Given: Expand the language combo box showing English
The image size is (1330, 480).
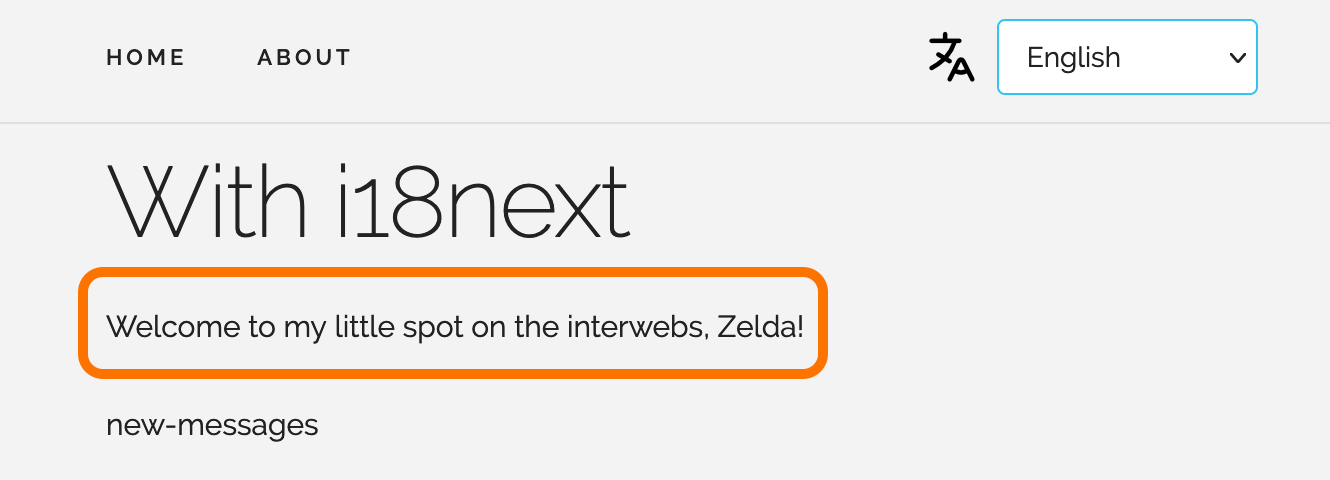Looking at the screenshot, I should pyautogui.click(x=1126, y=57).
